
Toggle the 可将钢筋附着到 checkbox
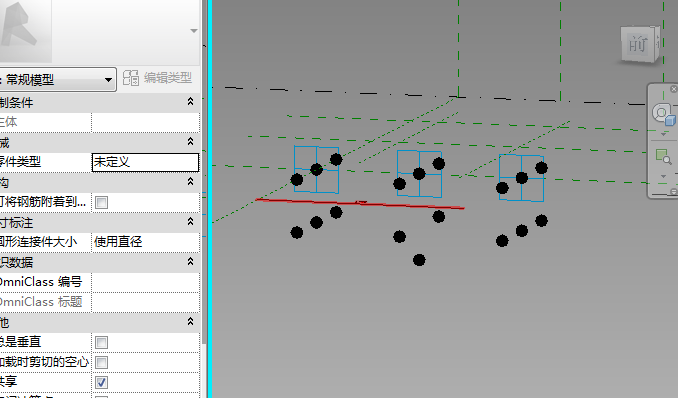point(102,202)
